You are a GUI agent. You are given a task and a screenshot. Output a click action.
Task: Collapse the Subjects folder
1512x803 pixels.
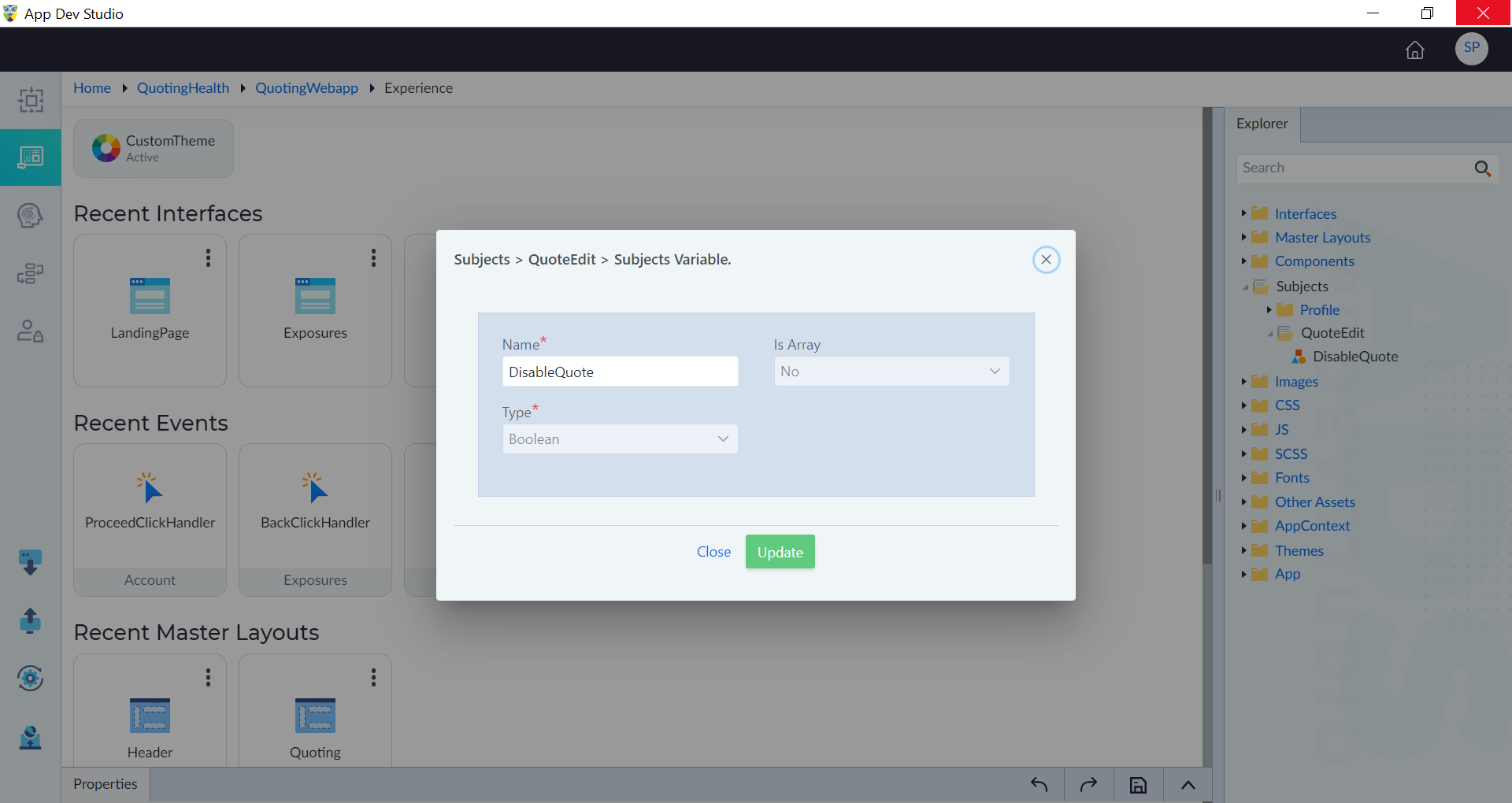1244,287
